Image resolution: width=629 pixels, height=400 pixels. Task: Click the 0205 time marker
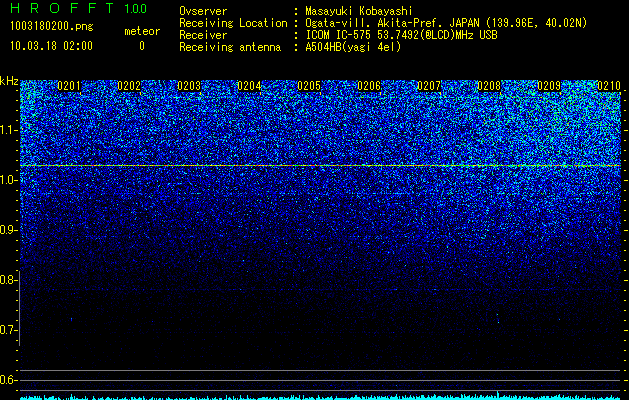pyautogui.click(x=309, y=86)
